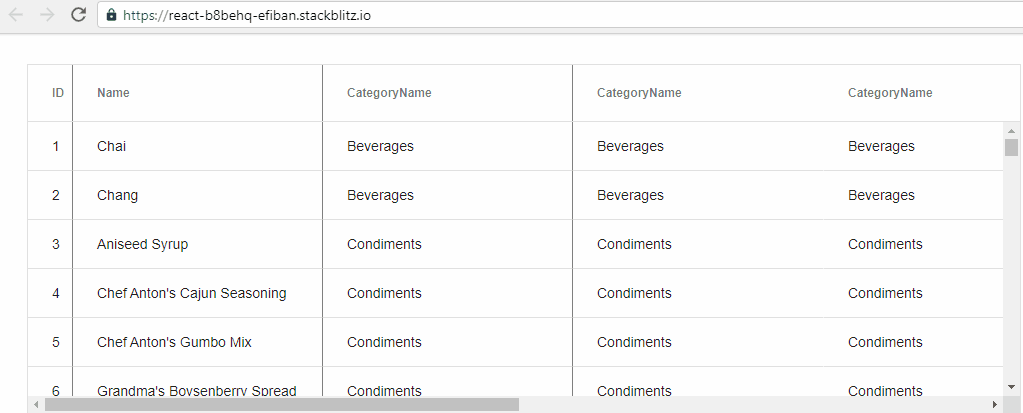
Task: Click the grid's scroll up arrow
Action: click(1011, 130)
